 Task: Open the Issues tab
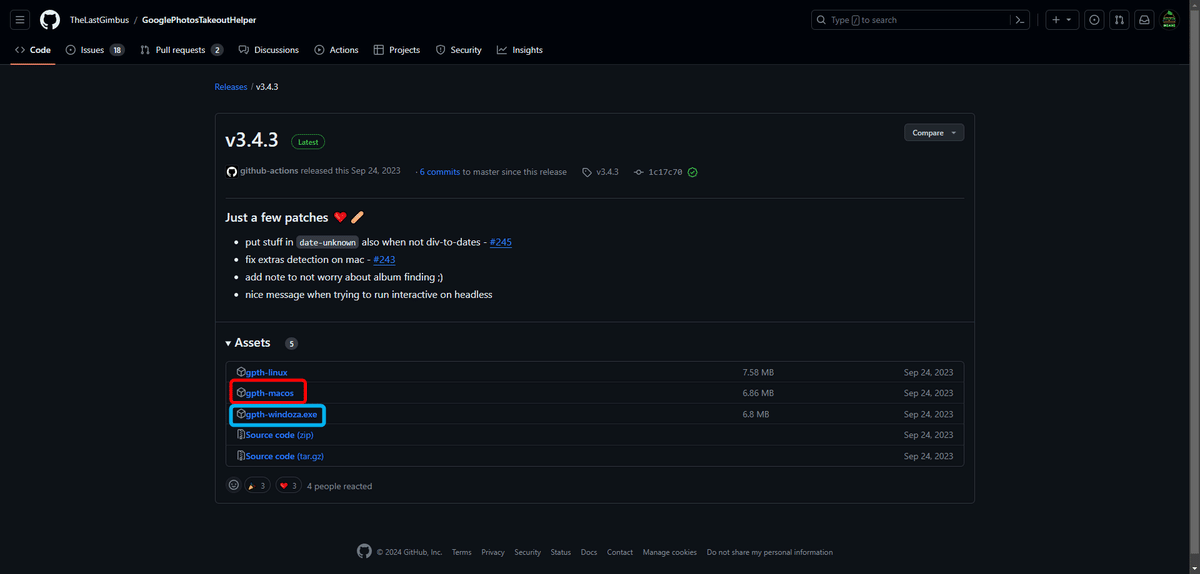click(x=95, y=50)
